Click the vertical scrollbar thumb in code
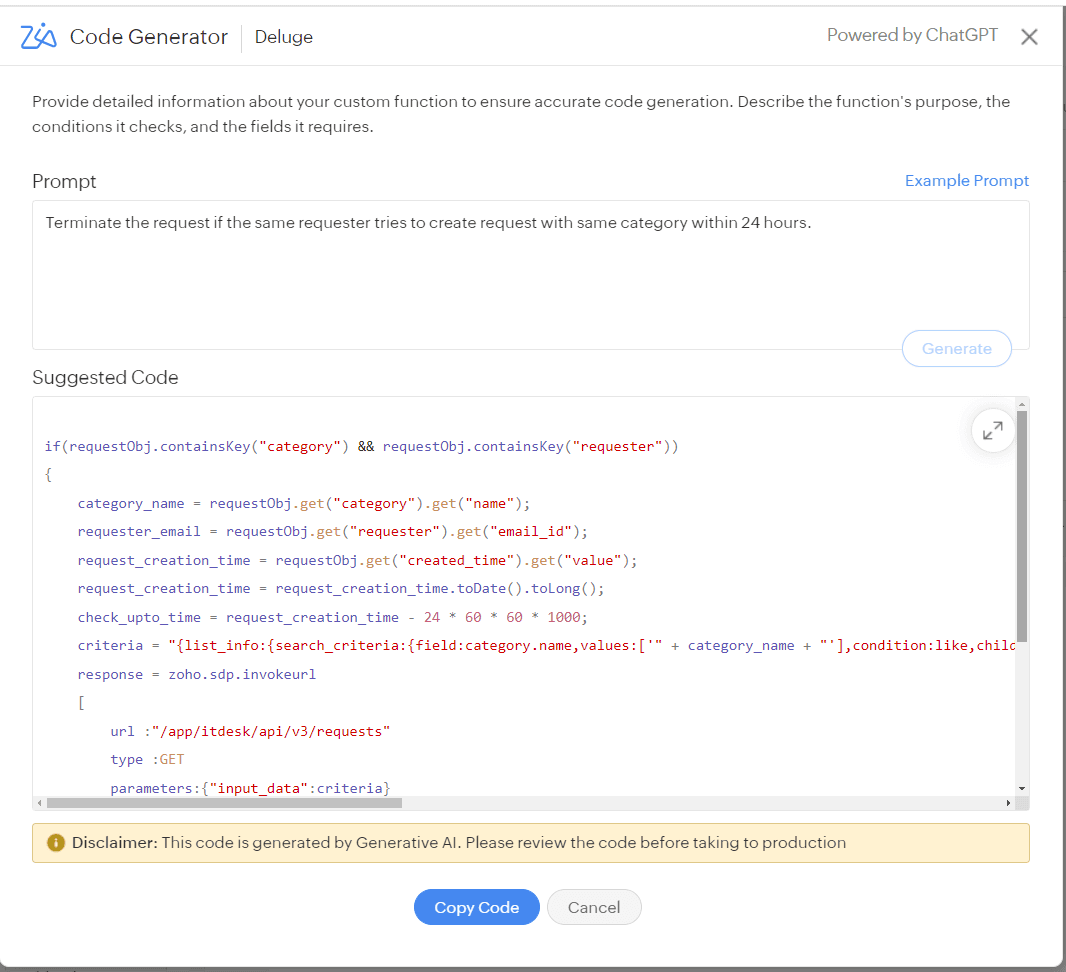 (x=1021, y=525)
